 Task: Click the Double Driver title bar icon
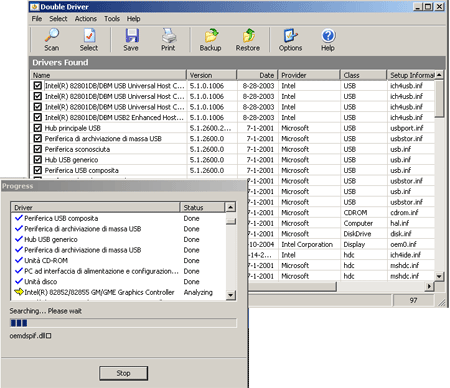tap(34, 7)
